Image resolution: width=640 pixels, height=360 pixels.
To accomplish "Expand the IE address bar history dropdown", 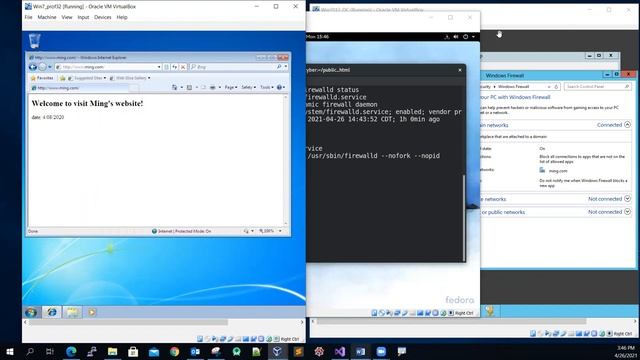I will point(159,67).
